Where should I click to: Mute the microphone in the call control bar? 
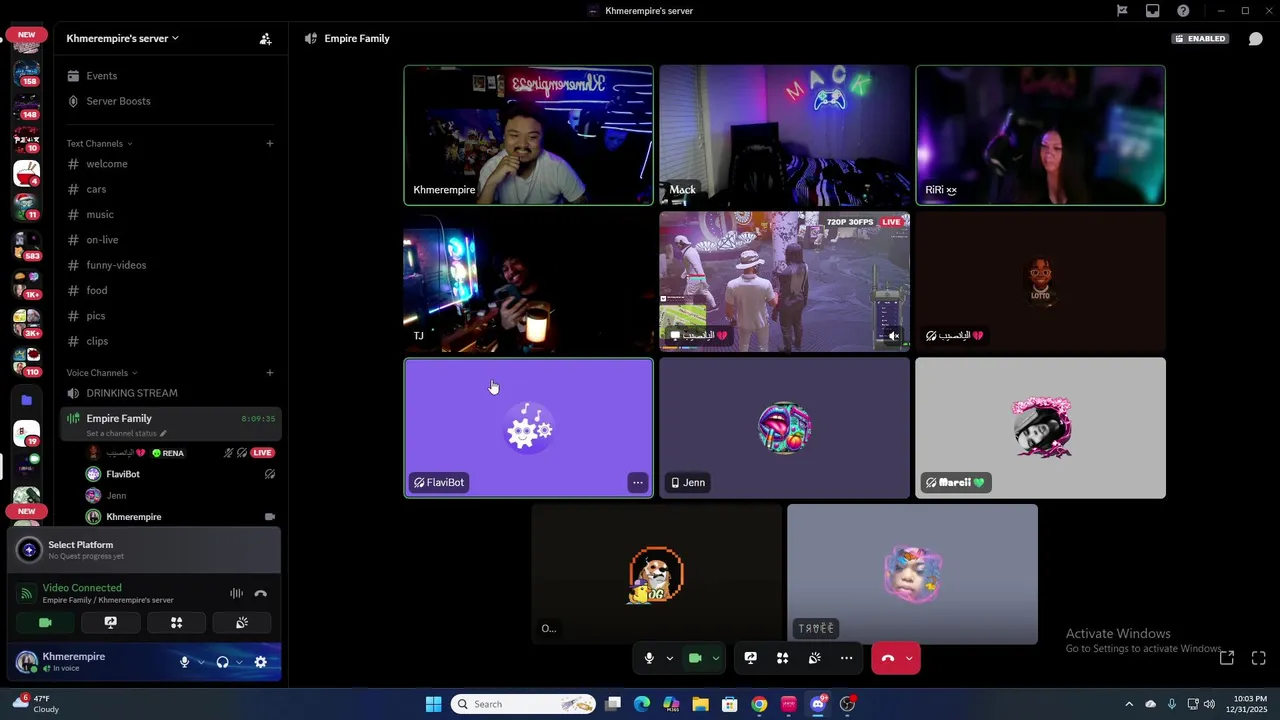tap(649, 658)
